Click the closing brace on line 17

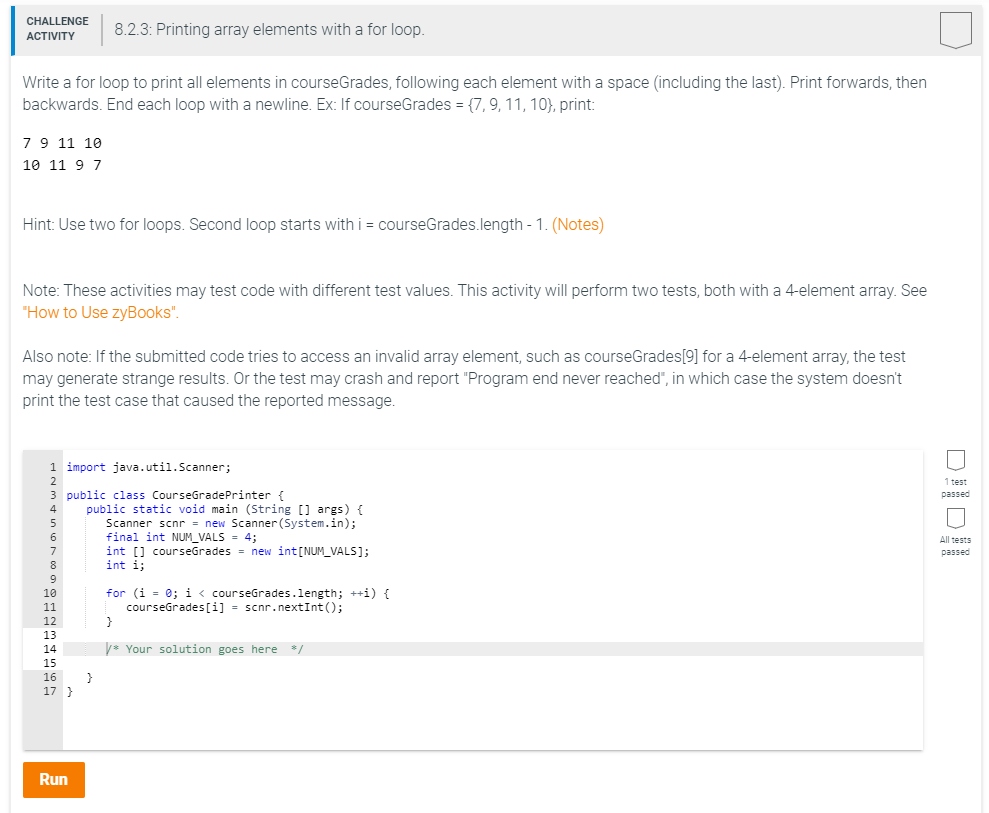tap(68, 691)
